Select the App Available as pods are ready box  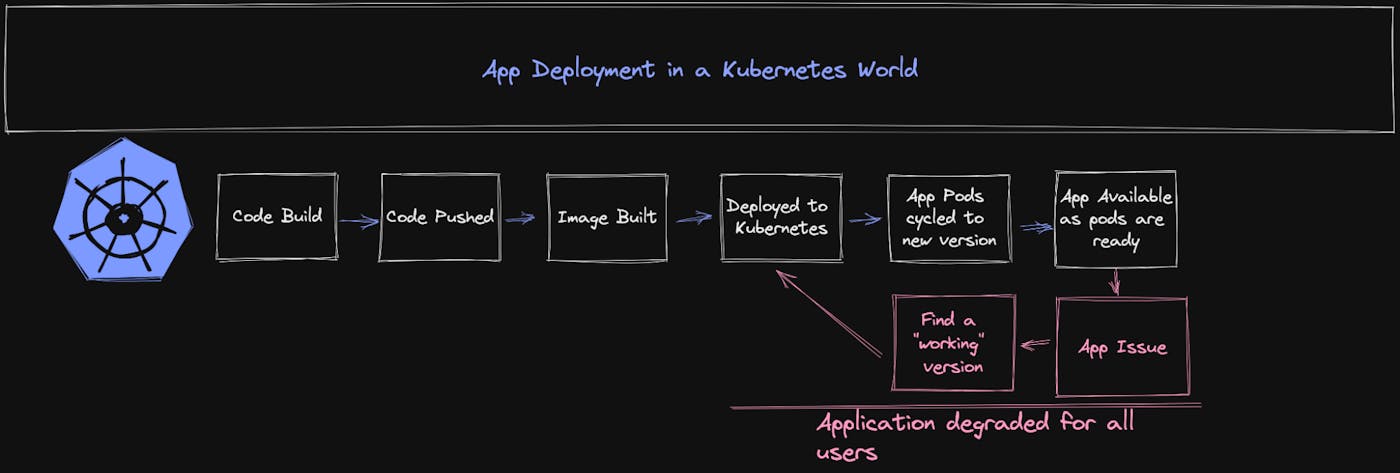(1116, 219)
